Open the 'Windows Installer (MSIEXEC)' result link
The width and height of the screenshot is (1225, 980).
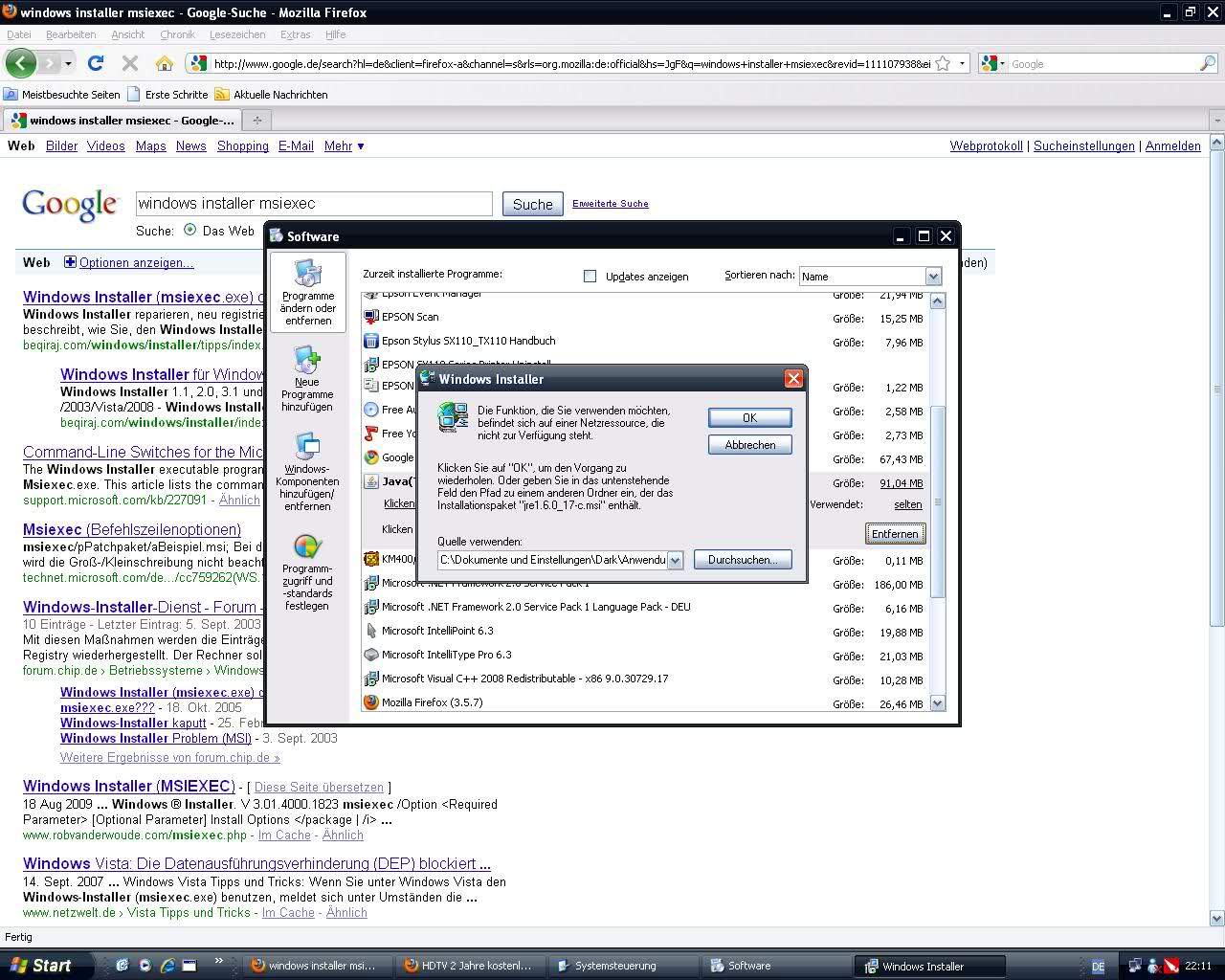tap(129, 786)
